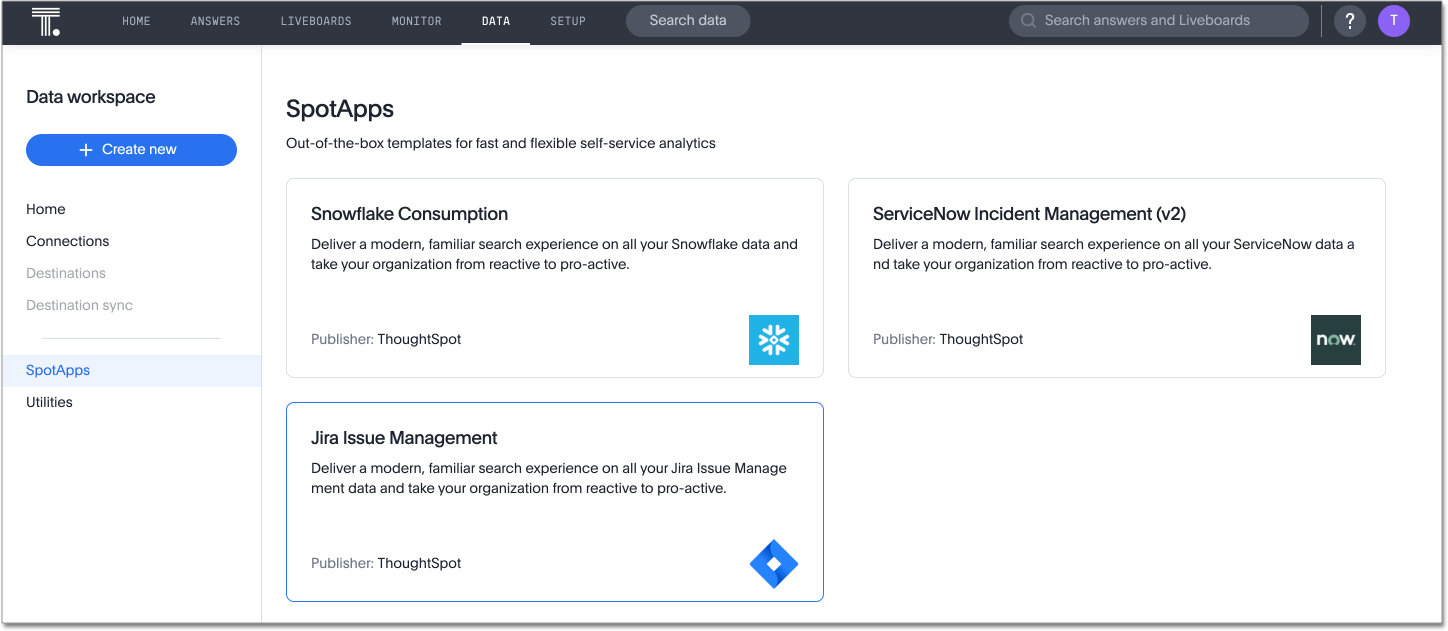Image resolution: width=1448 pixels, height=631 pixels.
Task: Select Utilities in the sidebar
Action: (49, 402)
